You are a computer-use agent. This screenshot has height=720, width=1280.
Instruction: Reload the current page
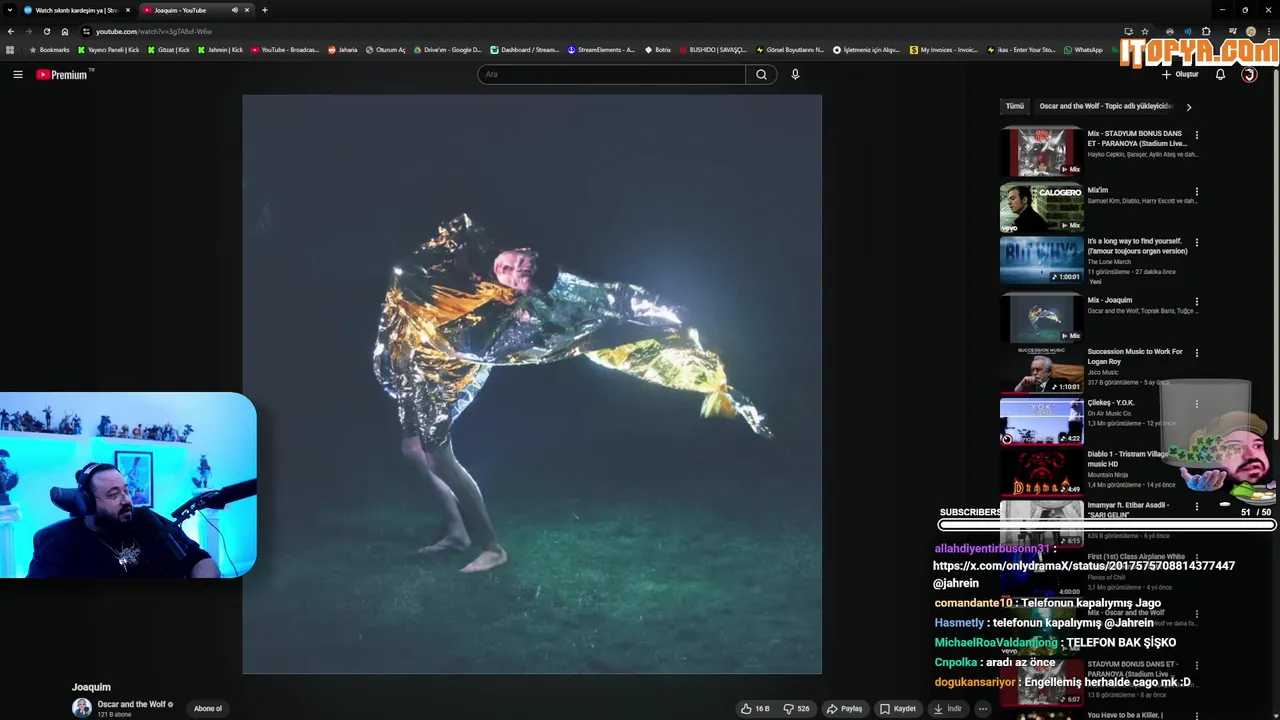click(x=46, y=31)
